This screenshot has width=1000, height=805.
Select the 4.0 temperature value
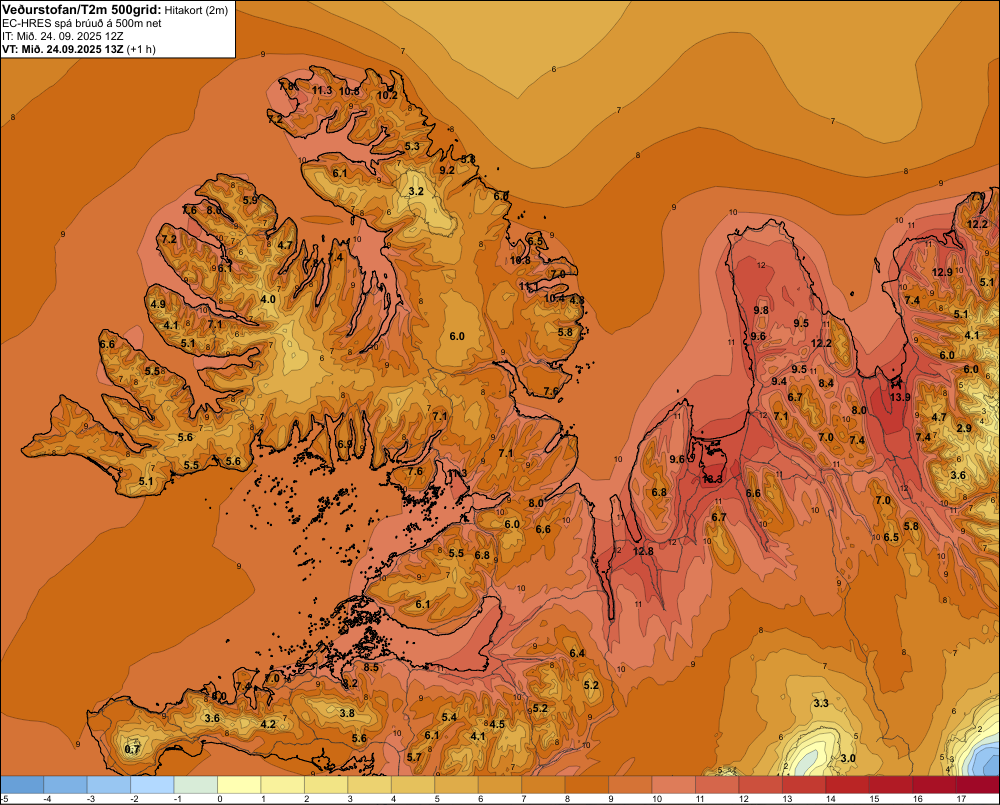point(268,299)
